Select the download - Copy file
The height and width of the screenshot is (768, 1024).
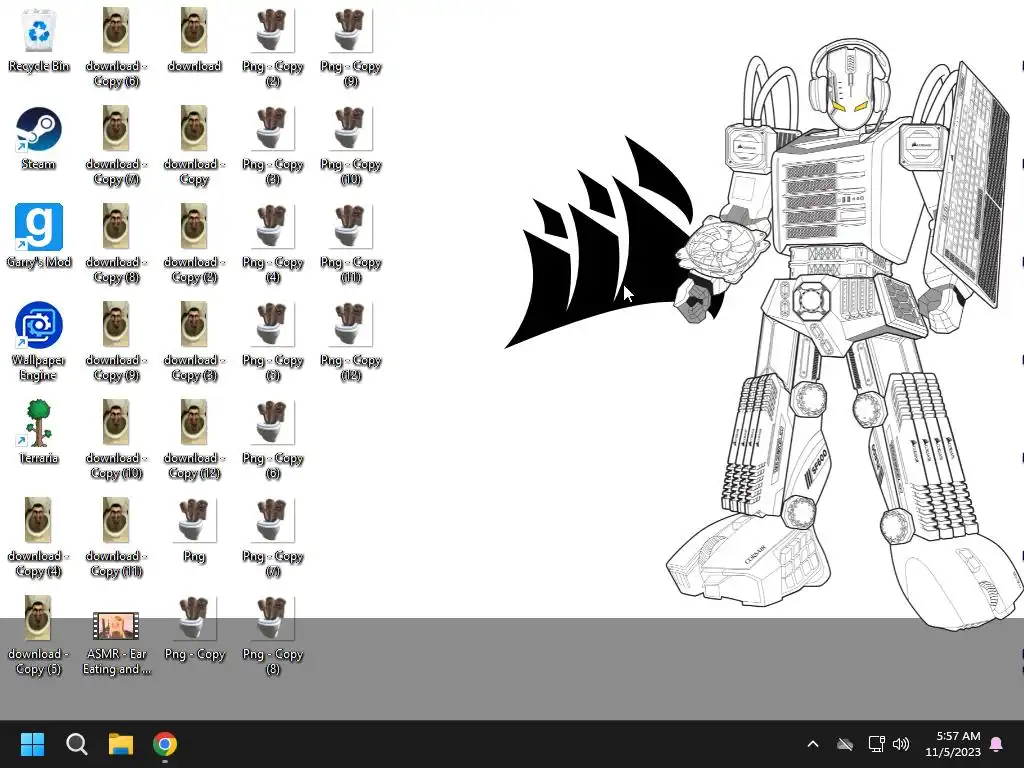tap(194, 146)
